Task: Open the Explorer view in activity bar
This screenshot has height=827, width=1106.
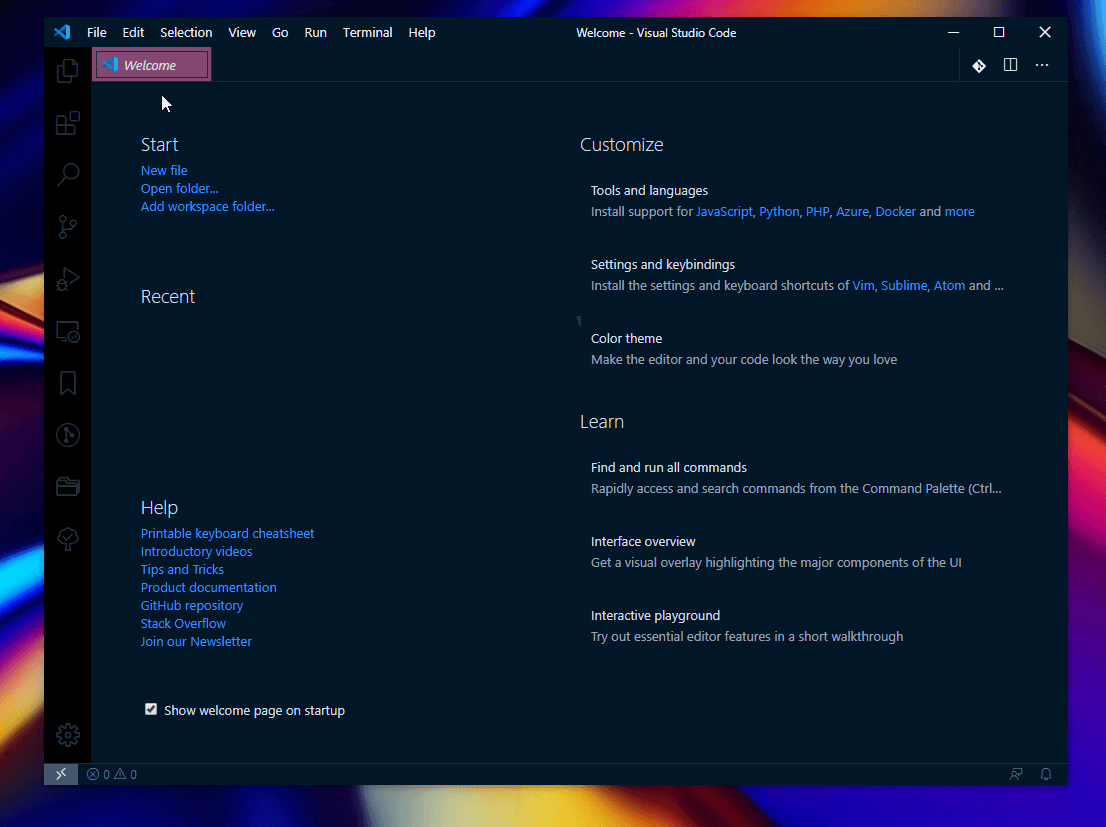Action: 68,71
